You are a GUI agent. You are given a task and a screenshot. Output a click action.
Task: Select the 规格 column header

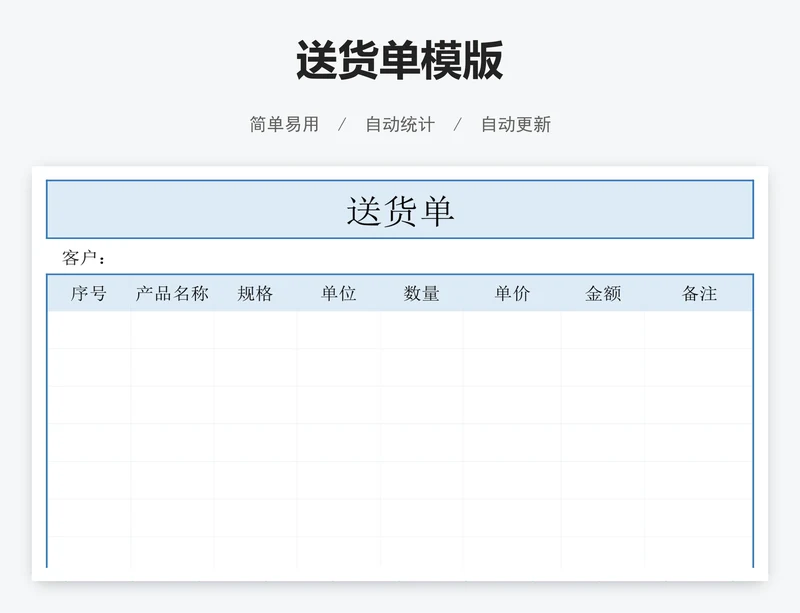pyautogui.click(x=255, y=293)
